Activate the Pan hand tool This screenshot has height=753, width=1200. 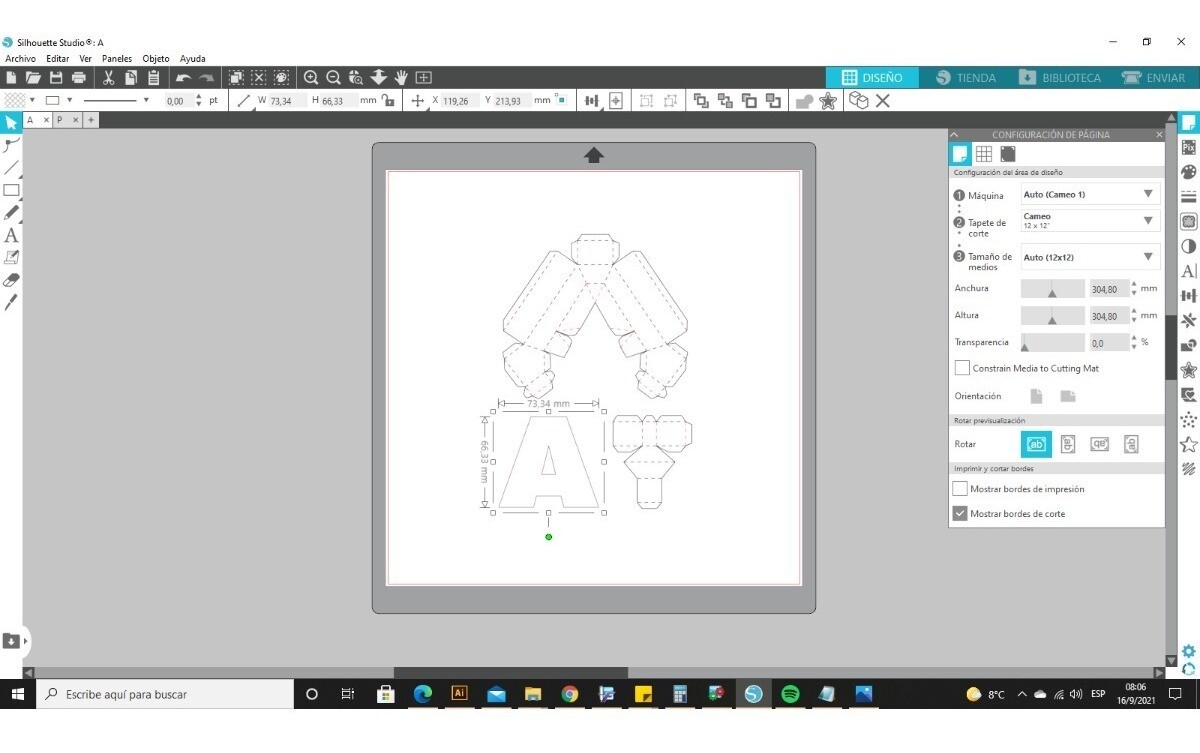(x=401, y=77)
